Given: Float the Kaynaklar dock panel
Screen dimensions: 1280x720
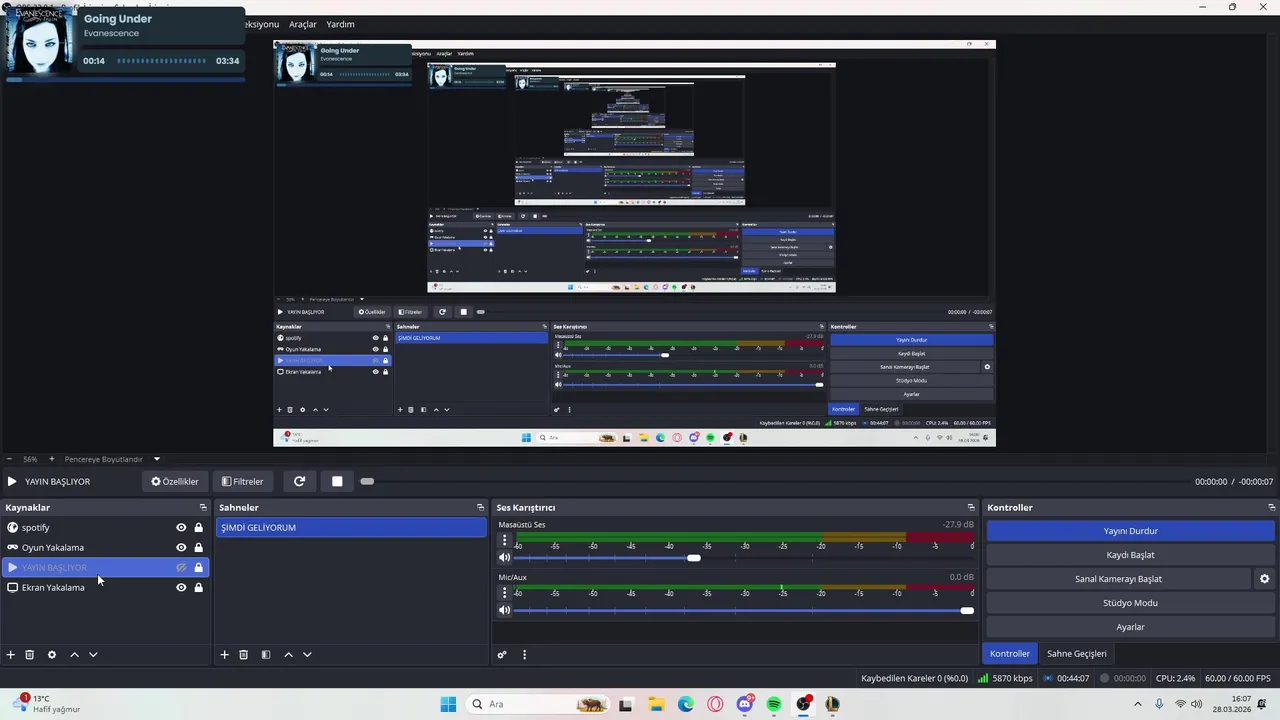Looking at the screenshot, I should click(x=203, y=508).
